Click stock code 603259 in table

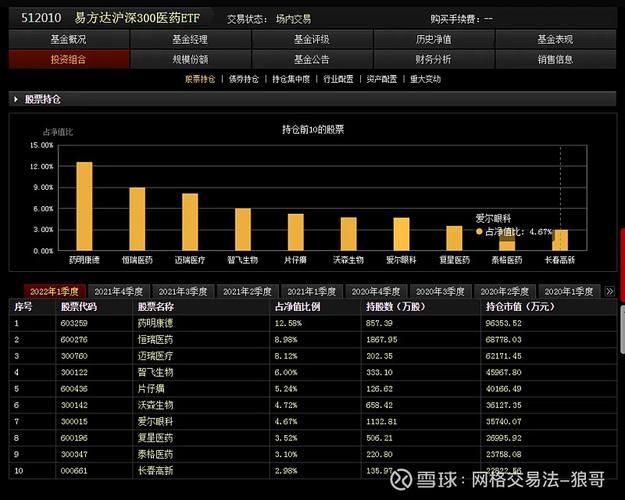tap(74, 323)
